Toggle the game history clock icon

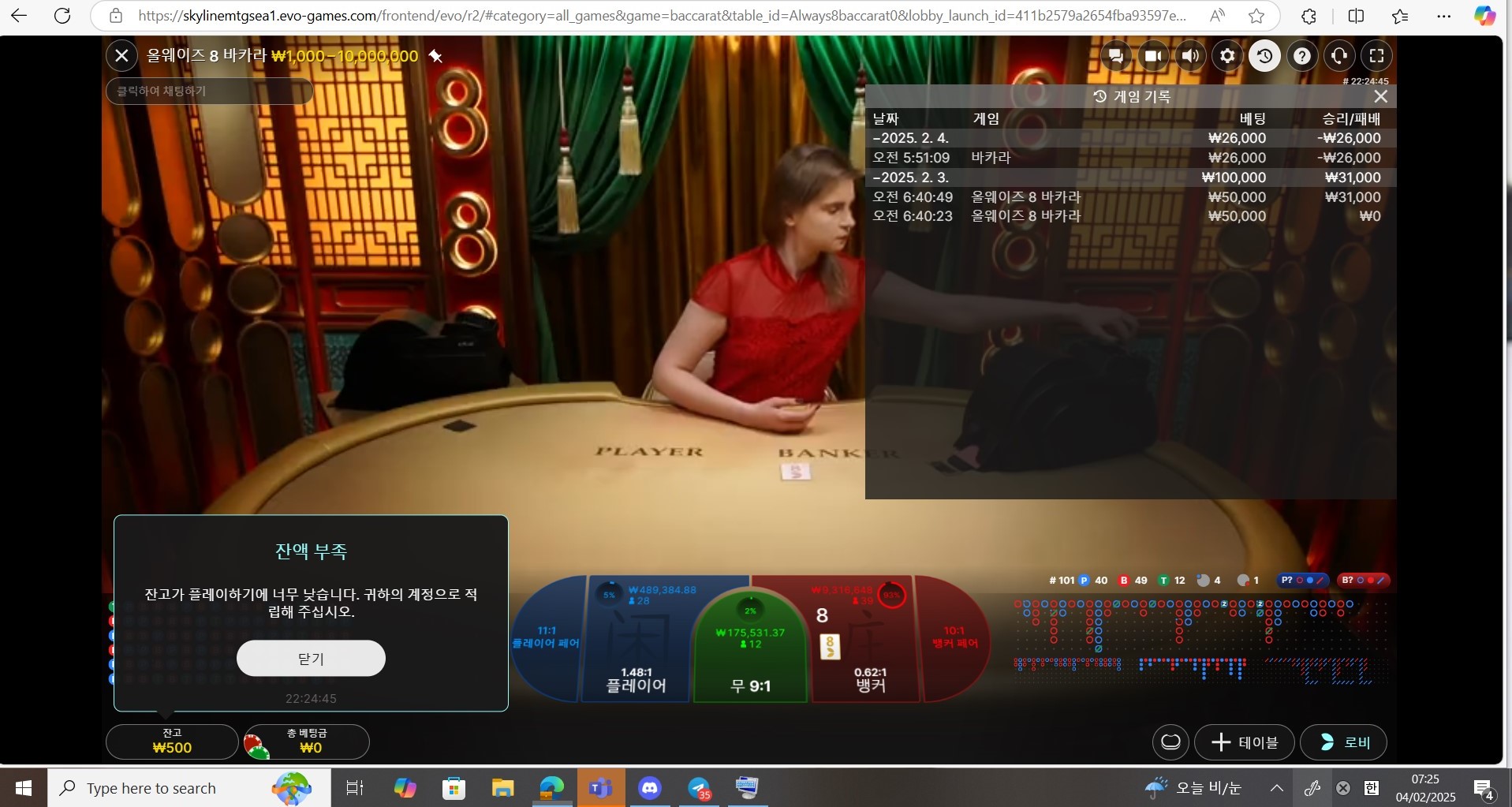pyautogui.click(x=1264, y=56)
